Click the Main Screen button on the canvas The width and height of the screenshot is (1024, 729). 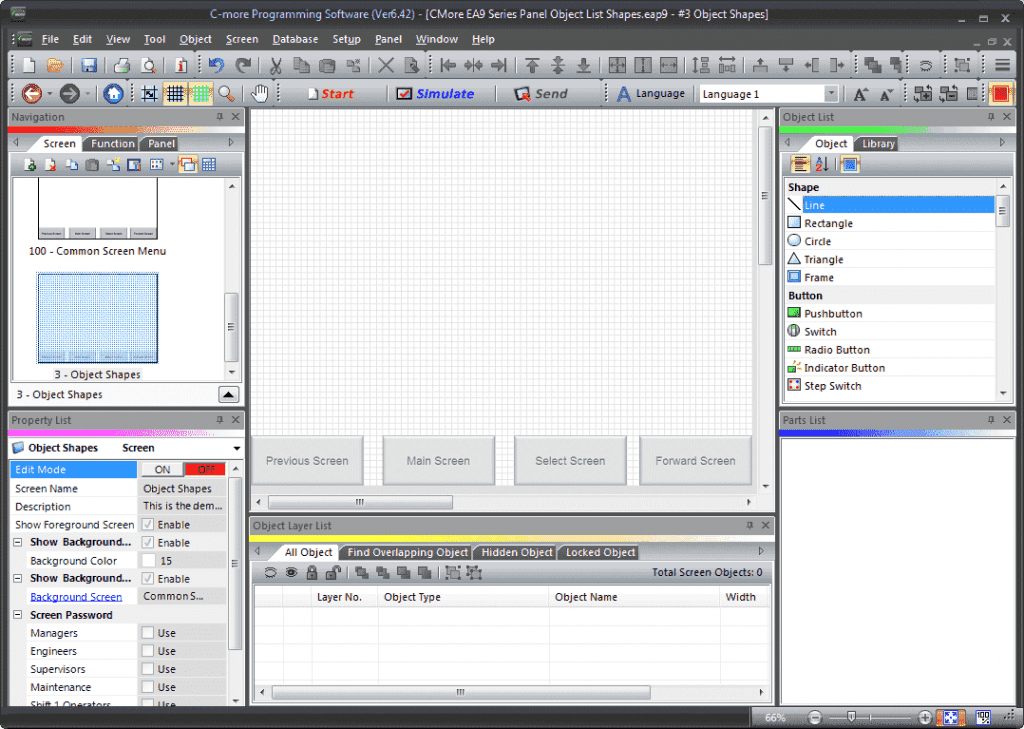(438, 460)
